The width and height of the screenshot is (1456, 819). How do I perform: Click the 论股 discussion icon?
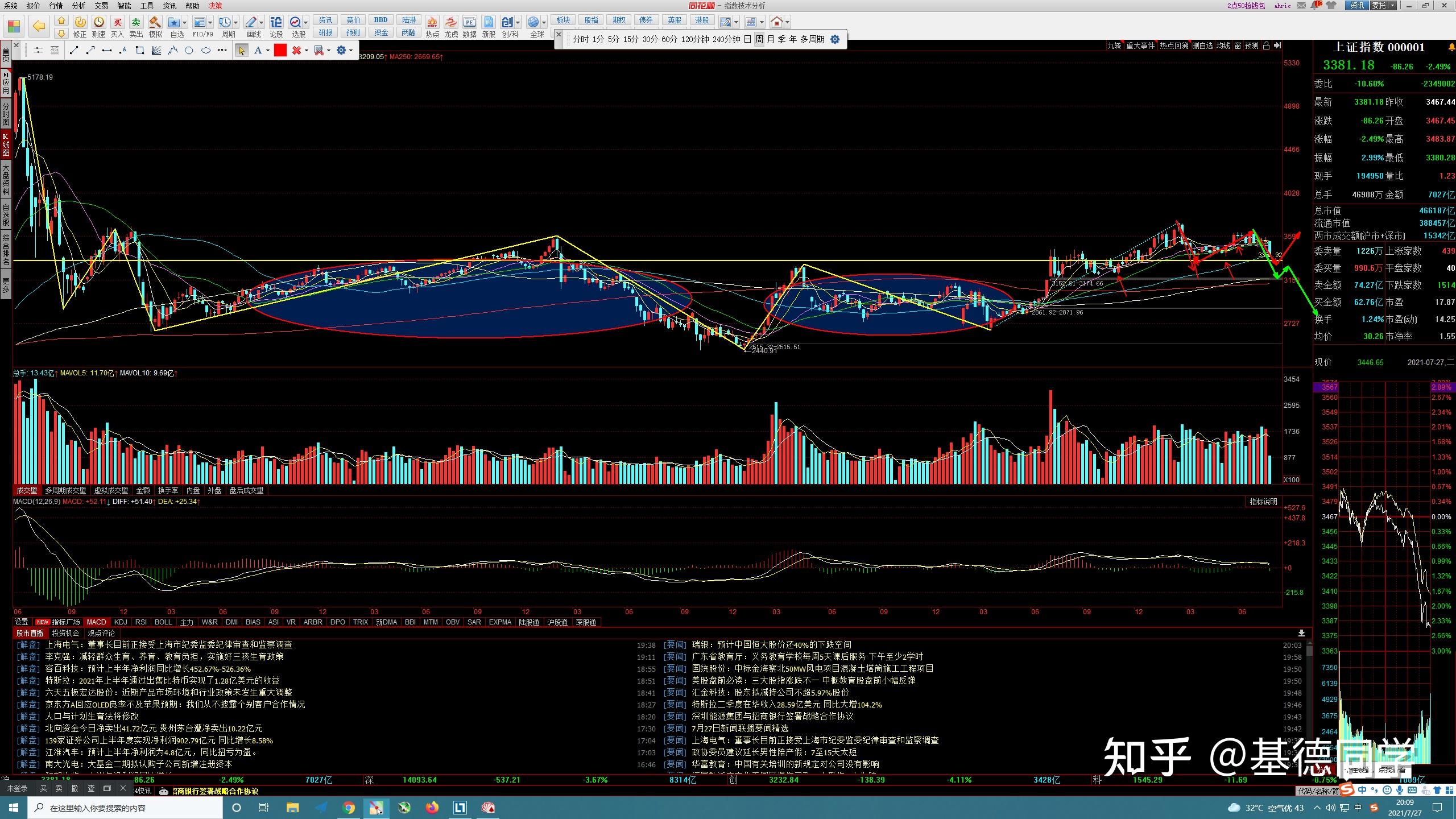(276, 23)
